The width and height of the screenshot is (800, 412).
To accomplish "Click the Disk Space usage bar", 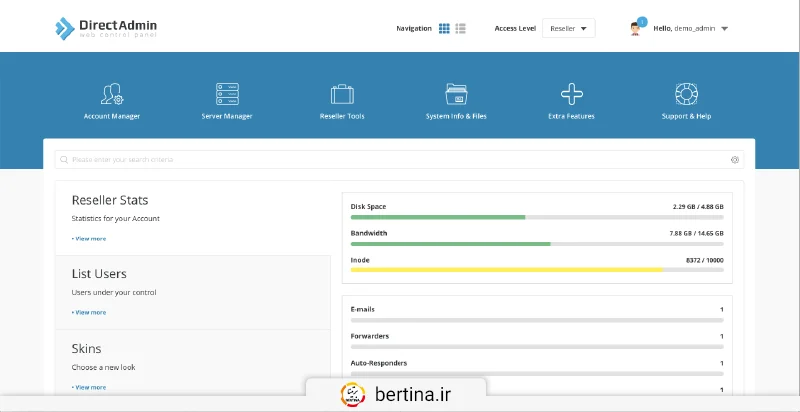I will click(536, 216).
